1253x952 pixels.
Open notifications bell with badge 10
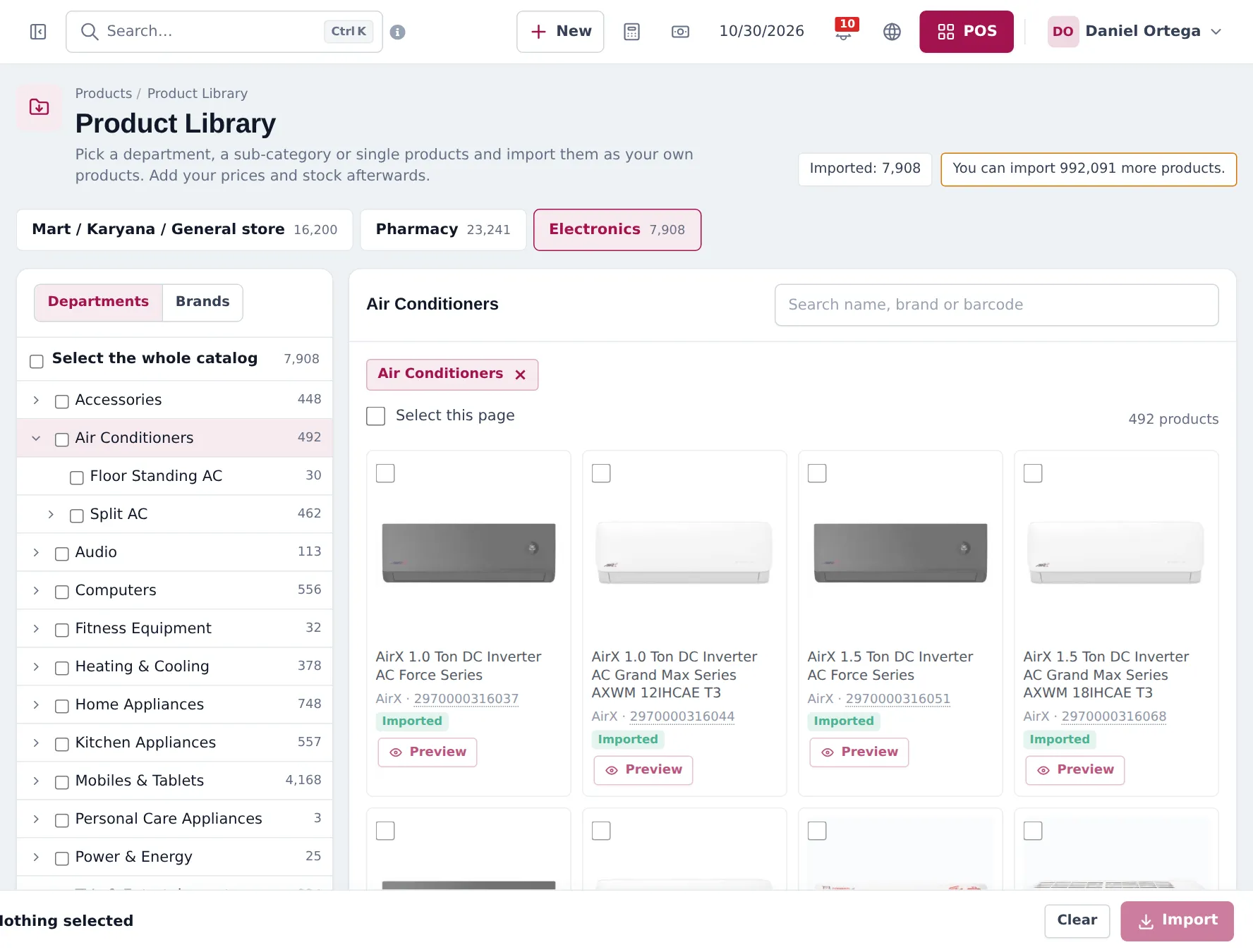[844, 30]
